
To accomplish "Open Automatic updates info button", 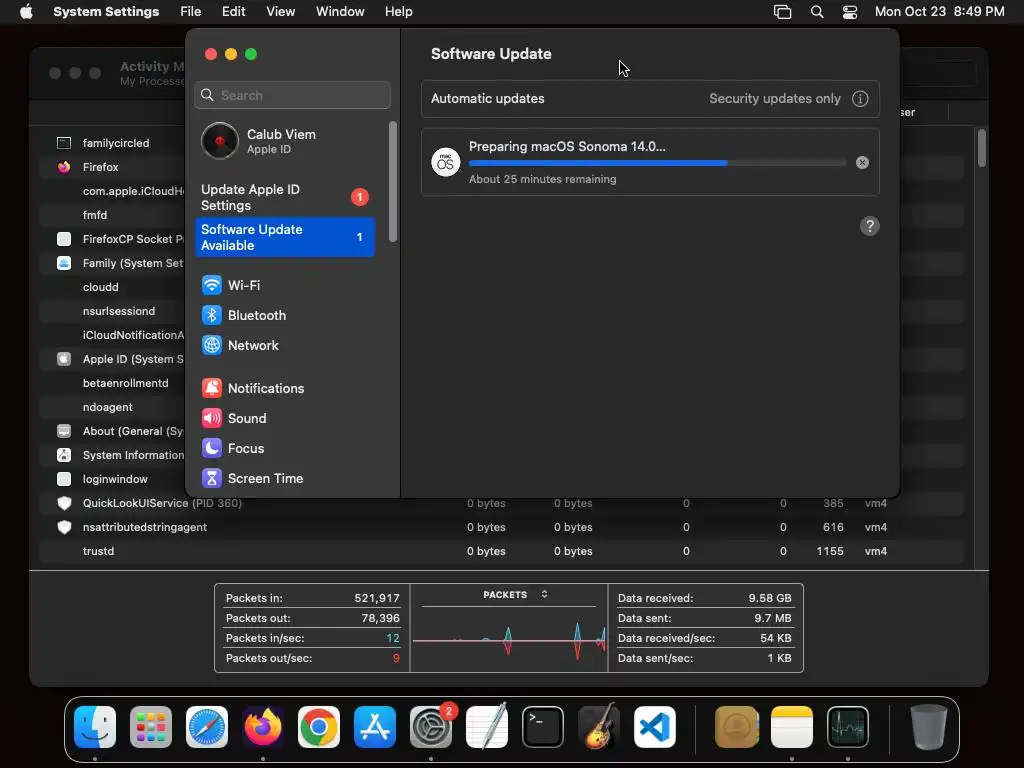I will (x=860, y=99).
